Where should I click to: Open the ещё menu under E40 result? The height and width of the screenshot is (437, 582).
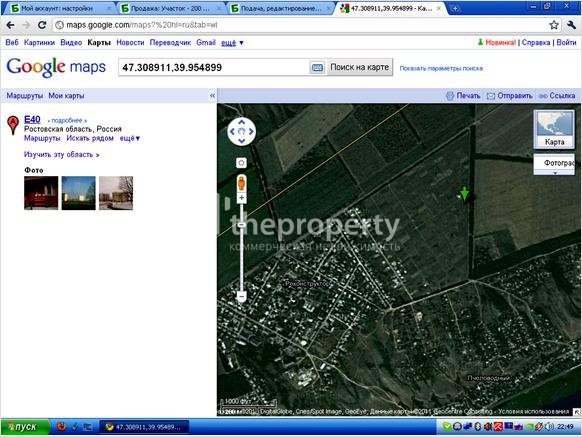(130, 138)
